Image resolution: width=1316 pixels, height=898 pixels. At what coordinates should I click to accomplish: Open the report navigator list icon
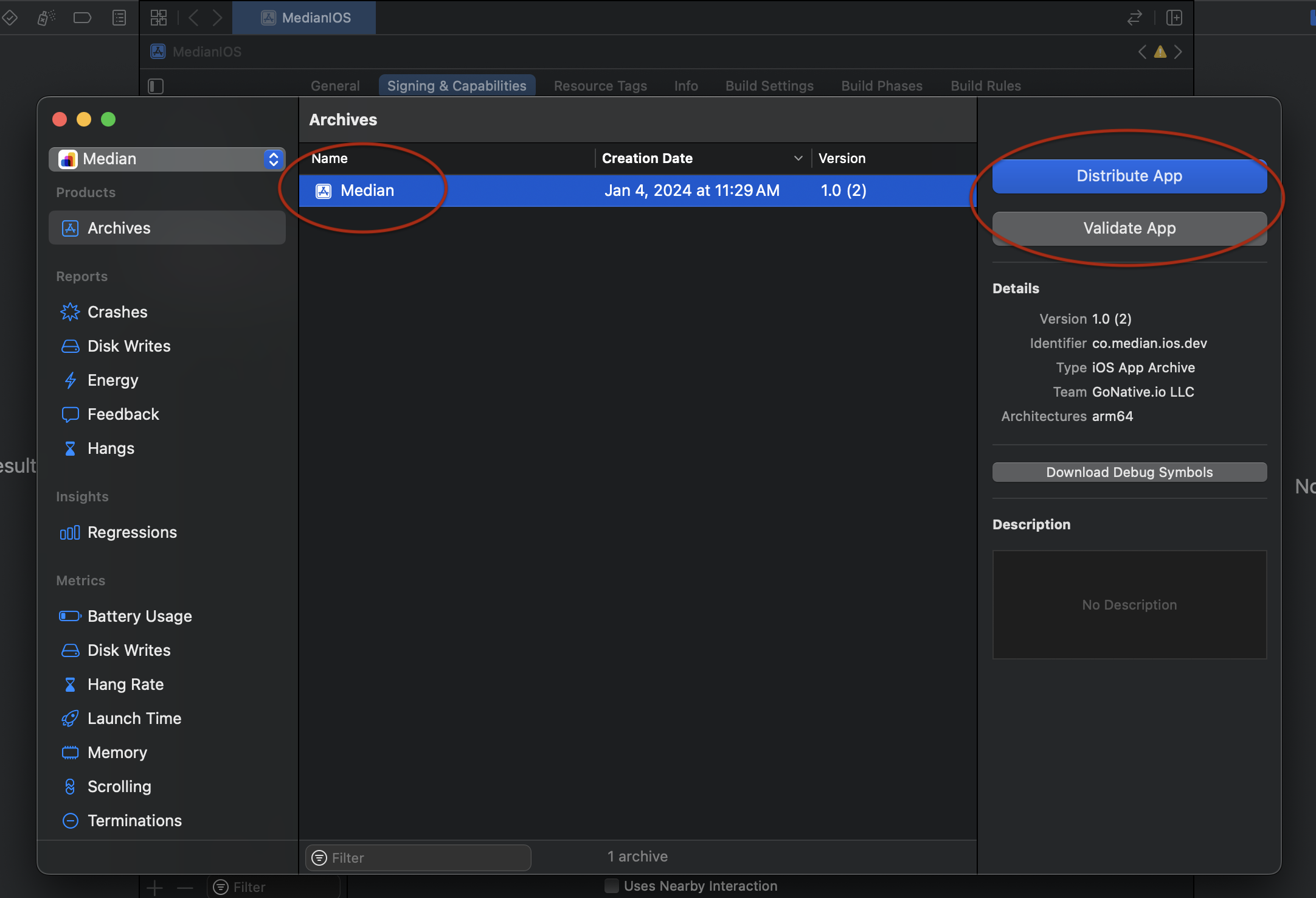(119, 18)
